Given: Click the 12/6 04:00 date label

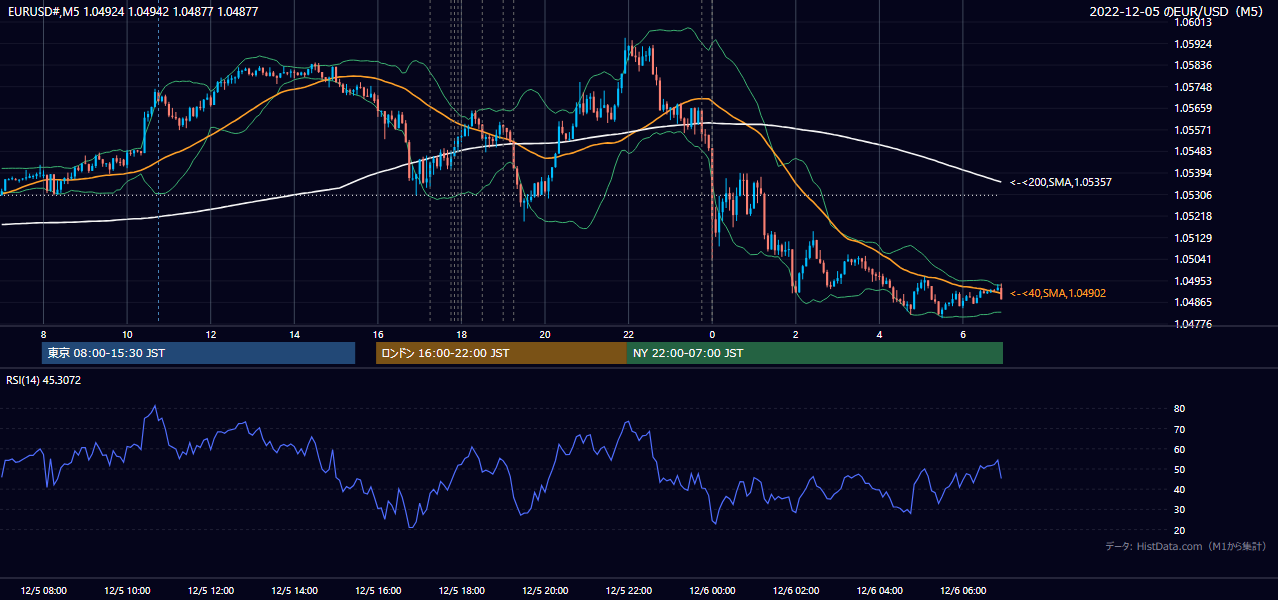Looking at the screenshot, I should pos(879,591).
